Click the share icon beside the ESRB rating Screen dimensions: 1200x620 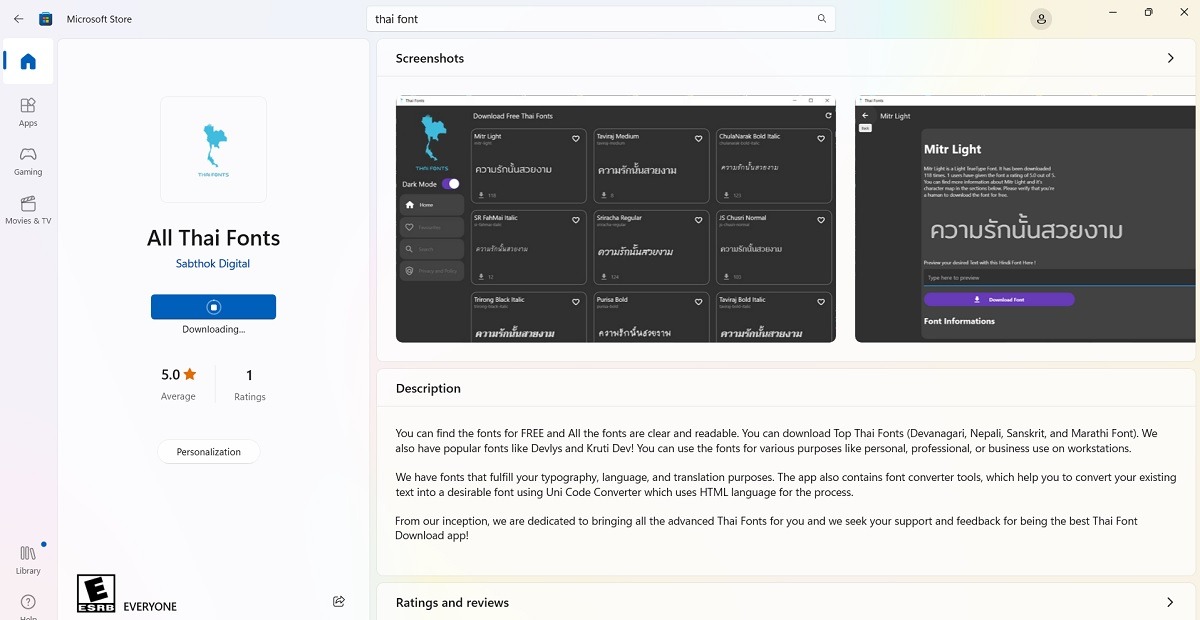[x=338, y=601]
